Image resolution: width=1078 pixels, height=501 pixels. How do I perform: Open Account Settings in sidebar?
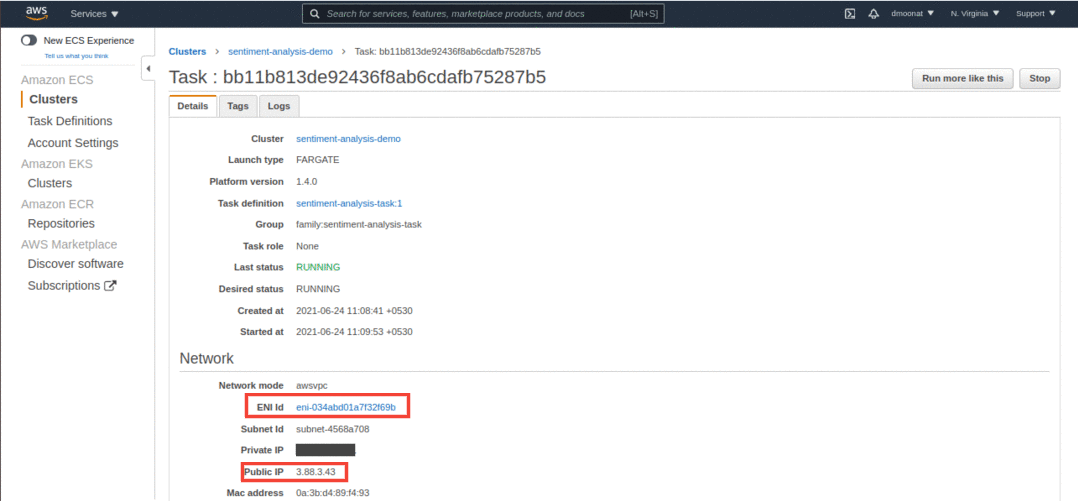(73, 143)
